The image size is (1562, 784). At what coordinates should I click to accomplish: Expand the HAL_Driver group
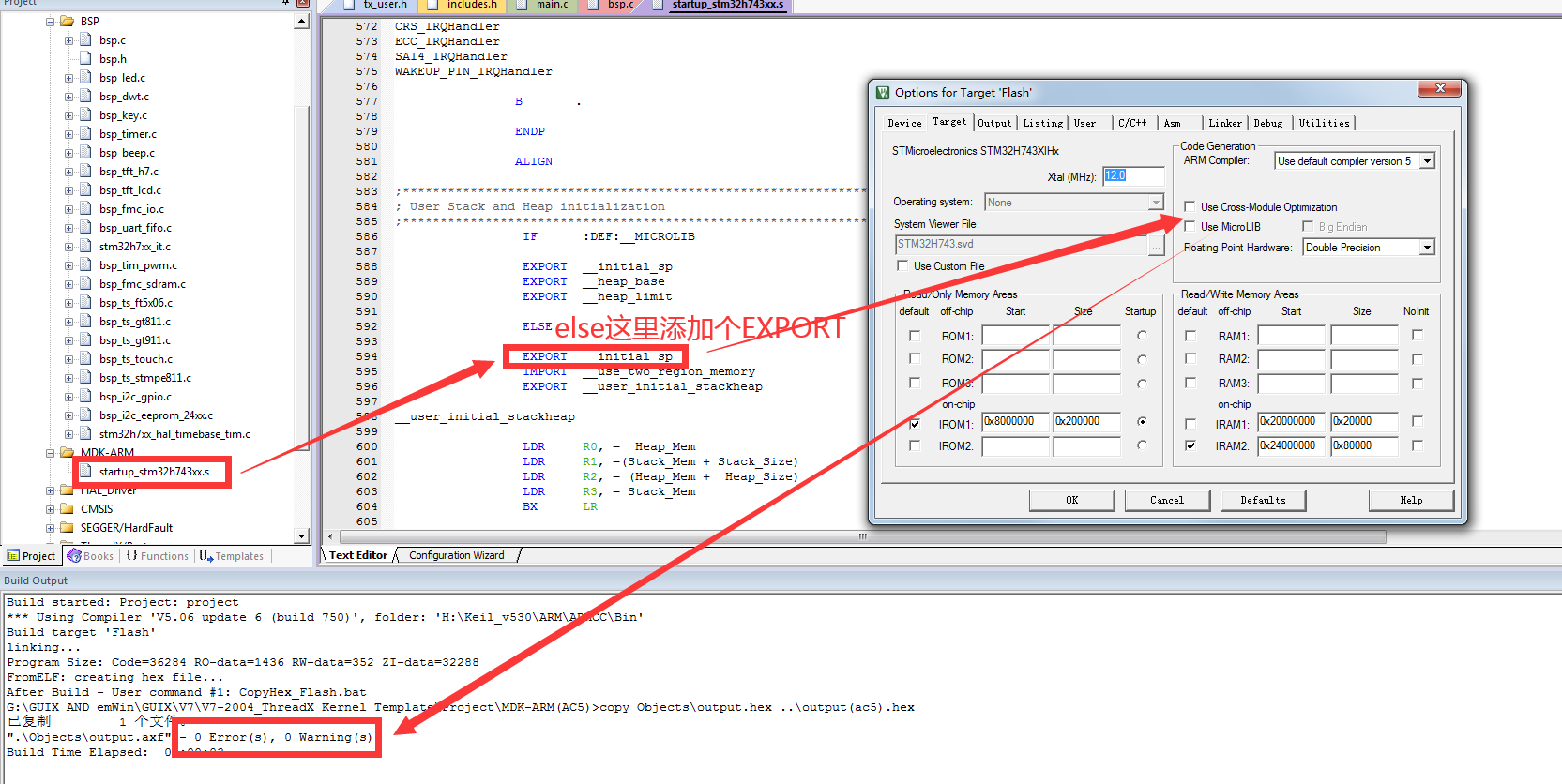(51, 490)
